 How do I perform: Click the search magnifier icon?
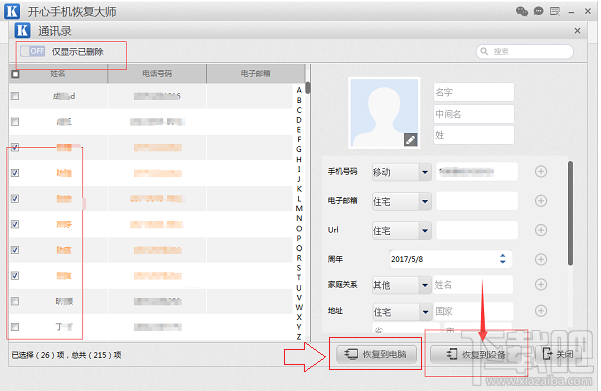(x=484, y=51)
